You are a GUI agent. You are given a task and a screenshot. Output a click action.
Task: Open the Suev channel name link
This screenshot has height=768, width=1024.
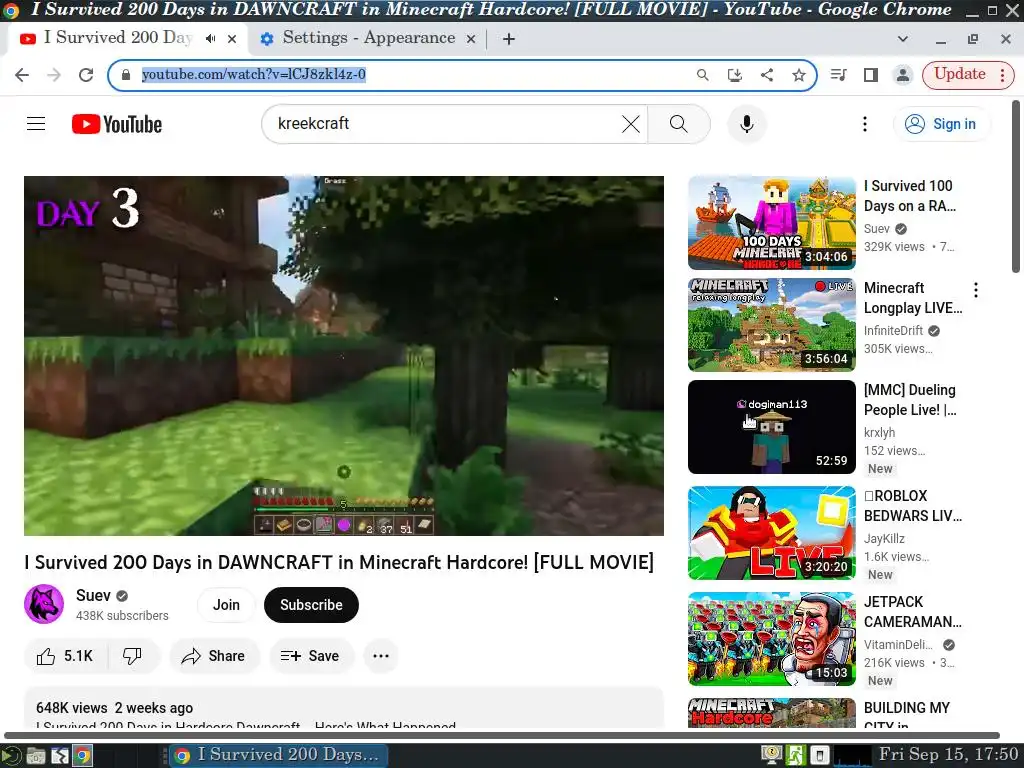click(x=93, y=595)
